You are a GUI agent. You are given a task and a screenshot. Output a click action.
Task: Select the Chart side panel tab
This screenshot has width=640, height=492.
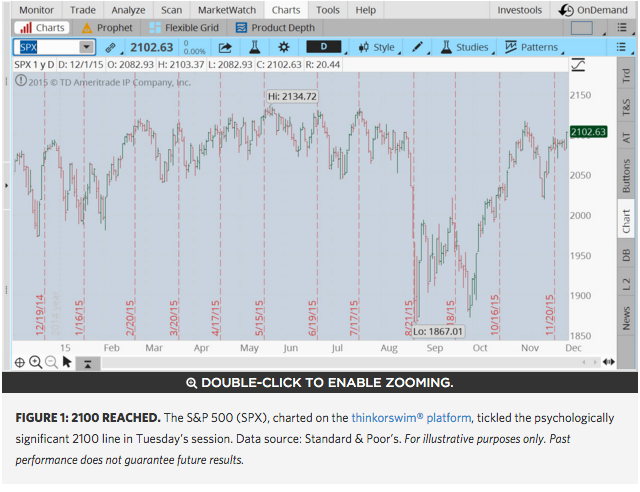pyautogui.click(x=626, y=221)
